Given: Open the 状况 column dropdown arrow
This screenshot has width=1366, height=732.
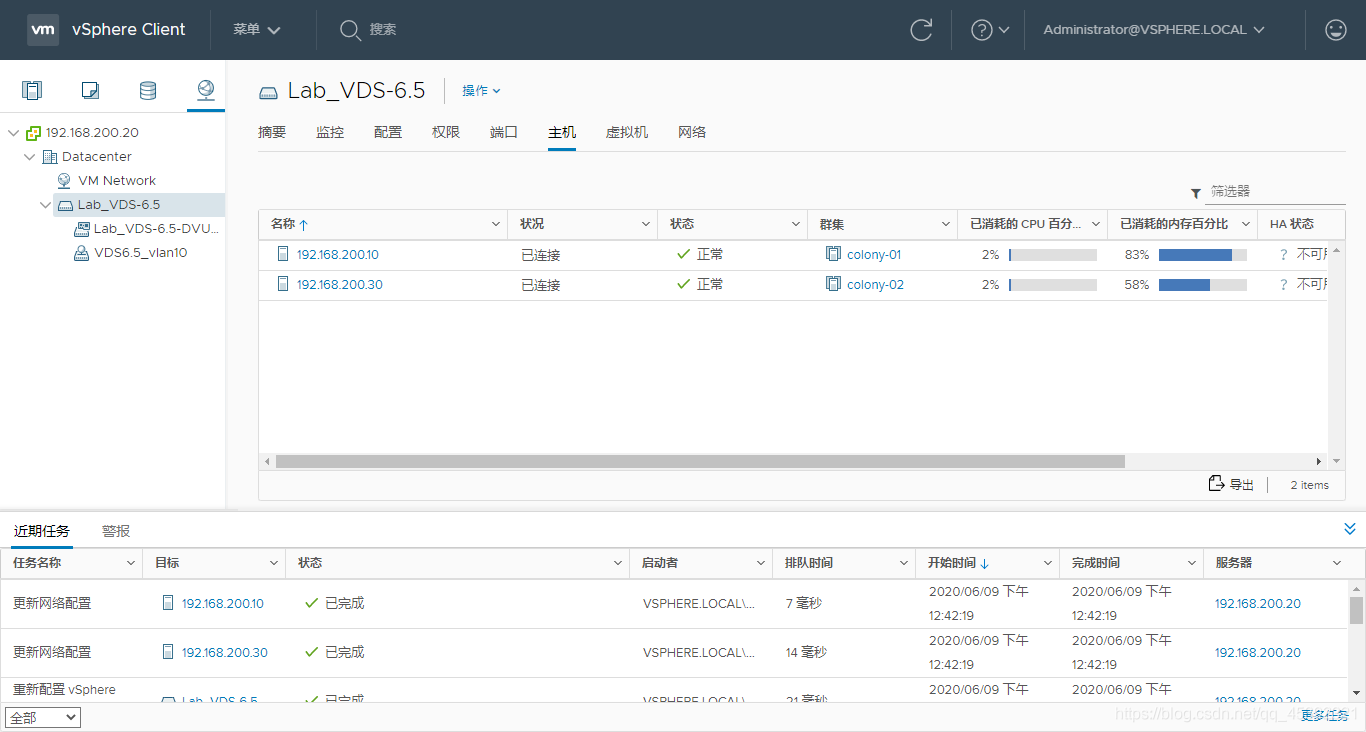Looking at the screenshot, I should (x=646, y=224).
